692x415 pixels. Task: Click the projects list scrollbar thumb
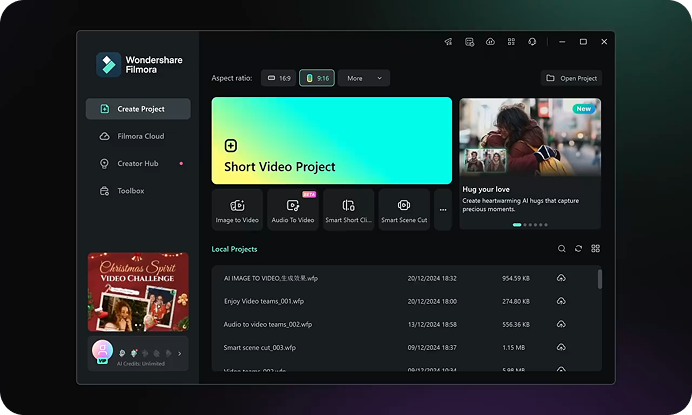(x=600, y=279)
